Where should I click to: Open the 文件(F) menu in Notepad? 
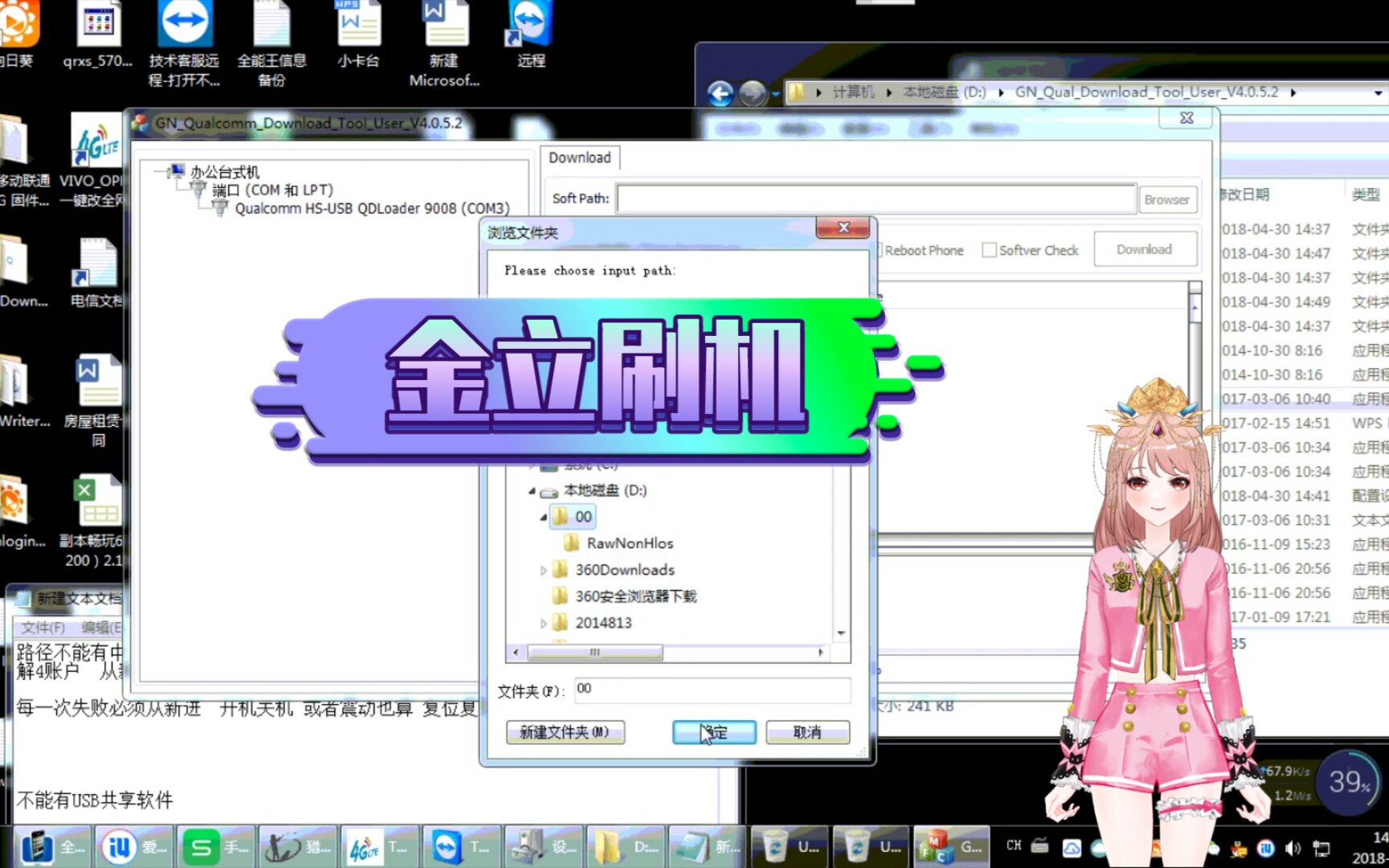tap(43, 627)
